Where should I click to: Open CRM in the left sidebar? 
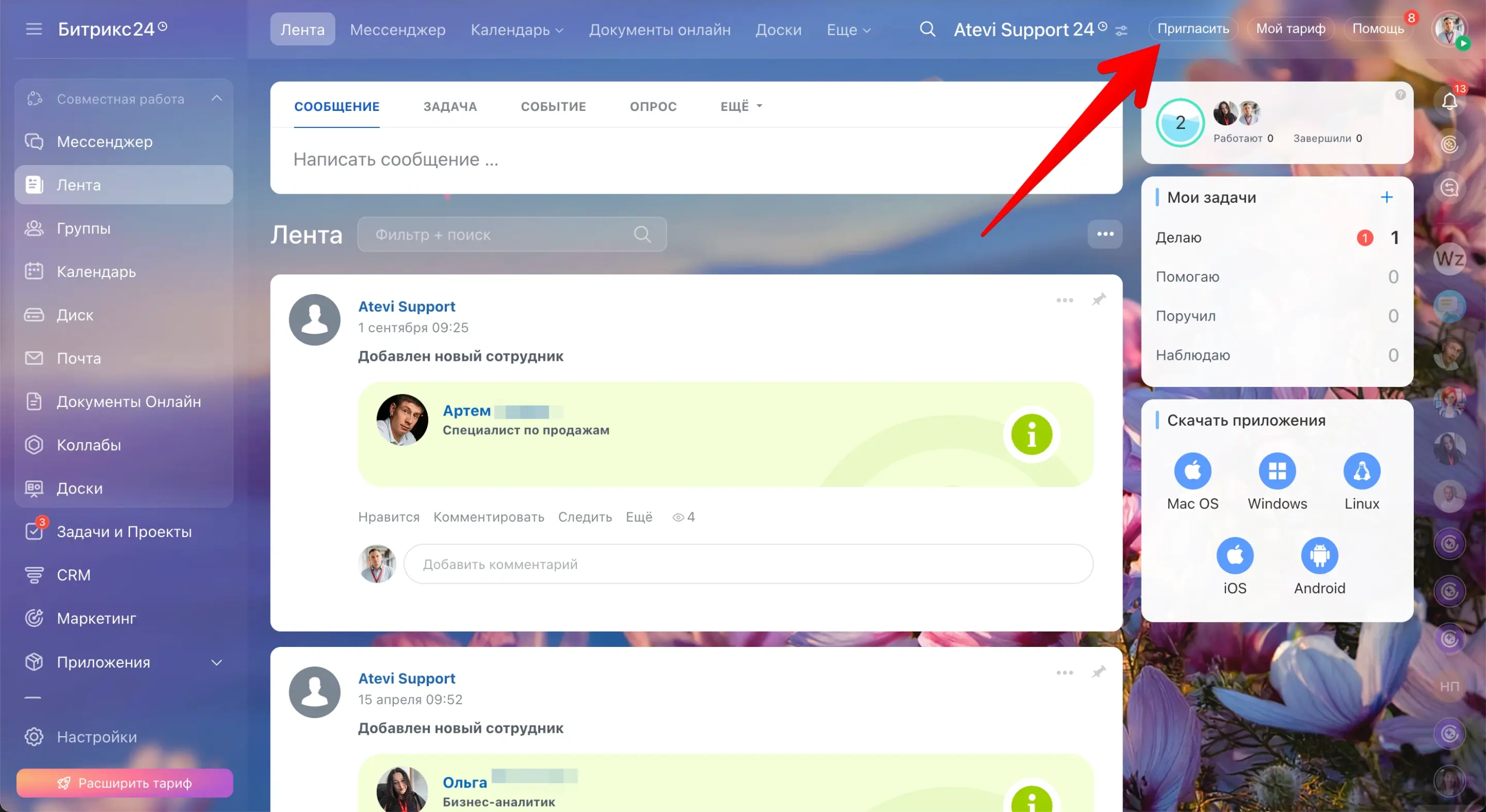tap(124, 575)
